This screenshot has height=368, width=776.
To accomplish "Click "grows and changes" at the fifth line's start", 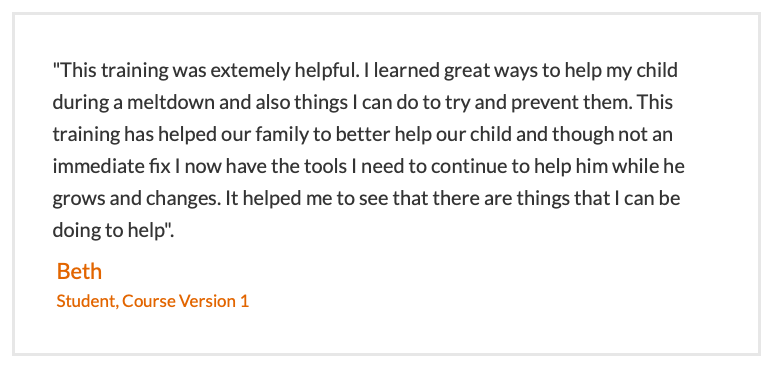I will coord(136,199).
